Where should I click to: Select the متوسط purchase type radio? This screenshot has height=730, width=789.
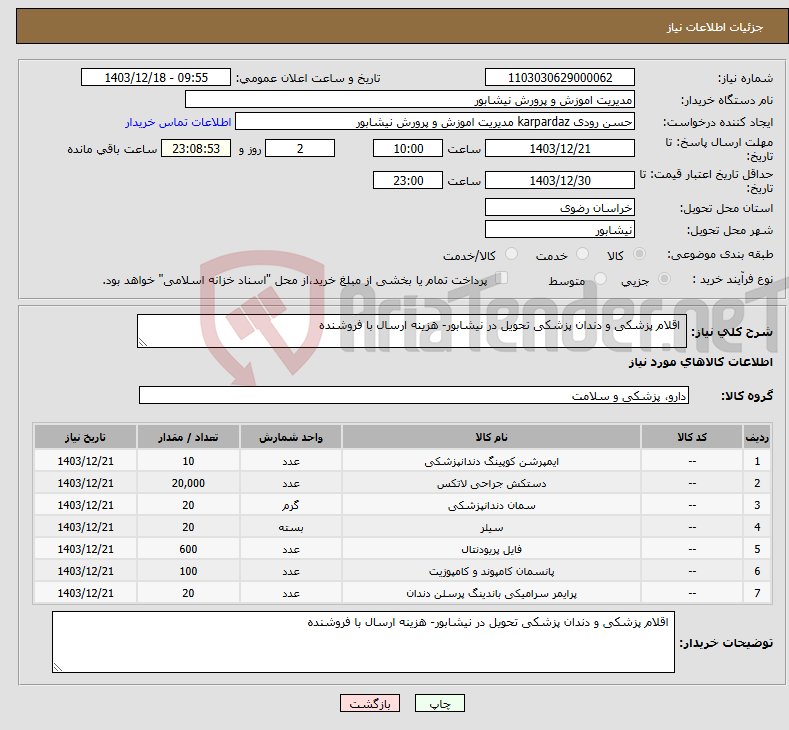tap(600, 278)
